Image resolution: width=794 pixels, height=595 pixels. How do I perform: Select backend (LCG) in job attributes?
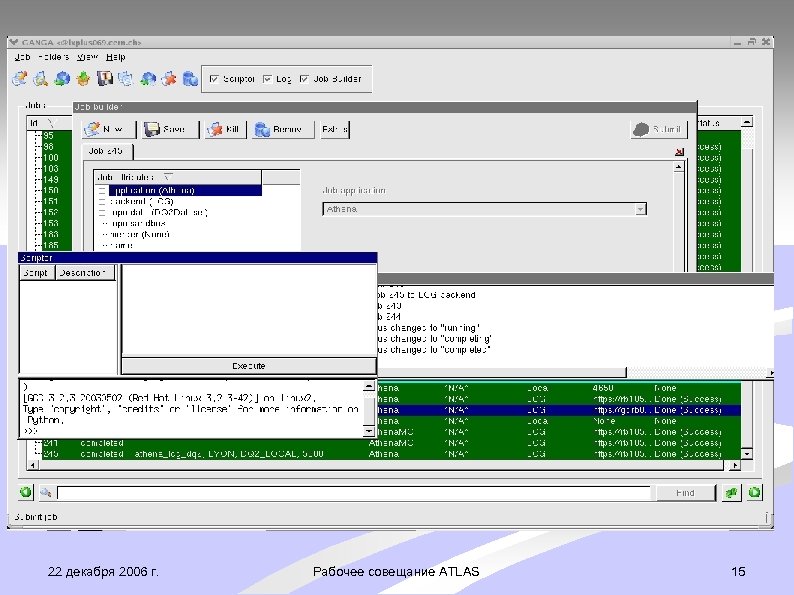pyautogui.click(x=142, y=202)
